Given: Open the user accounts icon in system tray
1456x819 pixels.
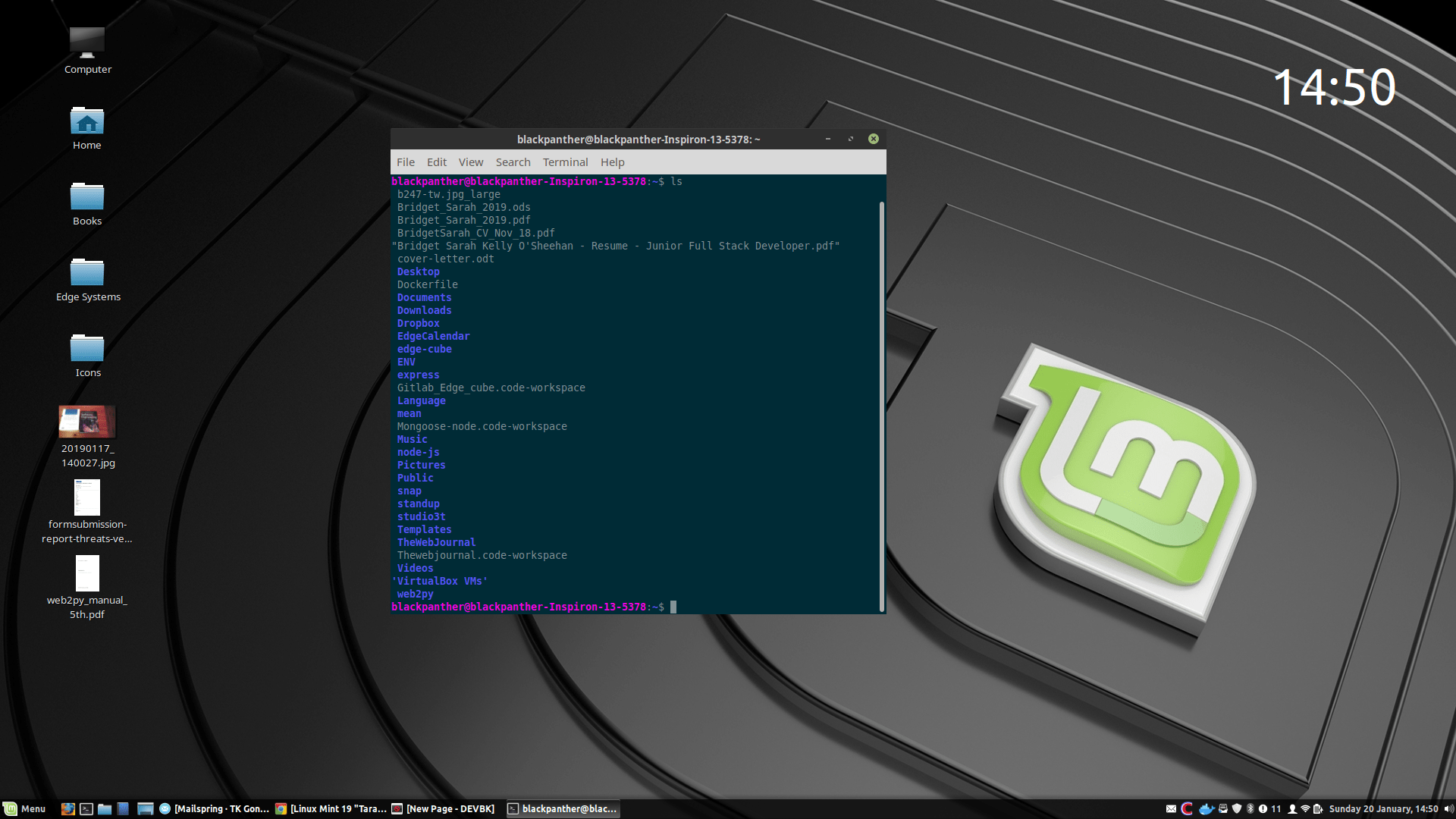Looking at the screenshot, I should tap(1293, 808).
